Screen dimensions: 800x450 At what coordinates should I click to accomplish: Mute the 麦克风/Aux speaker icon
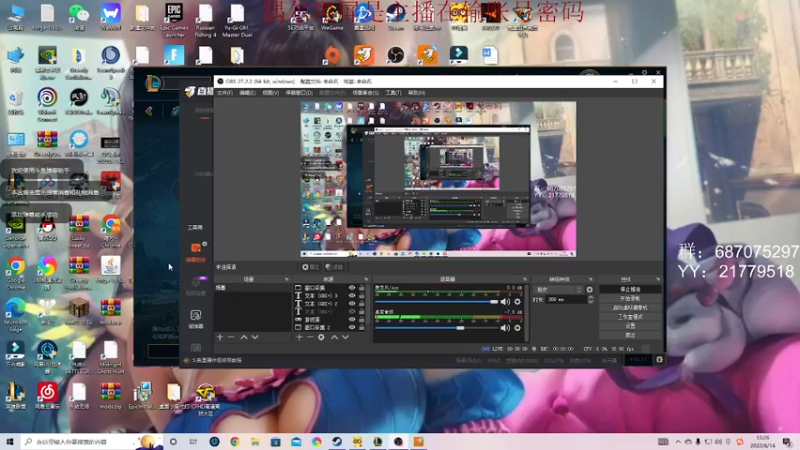click(x=505, y=302)
